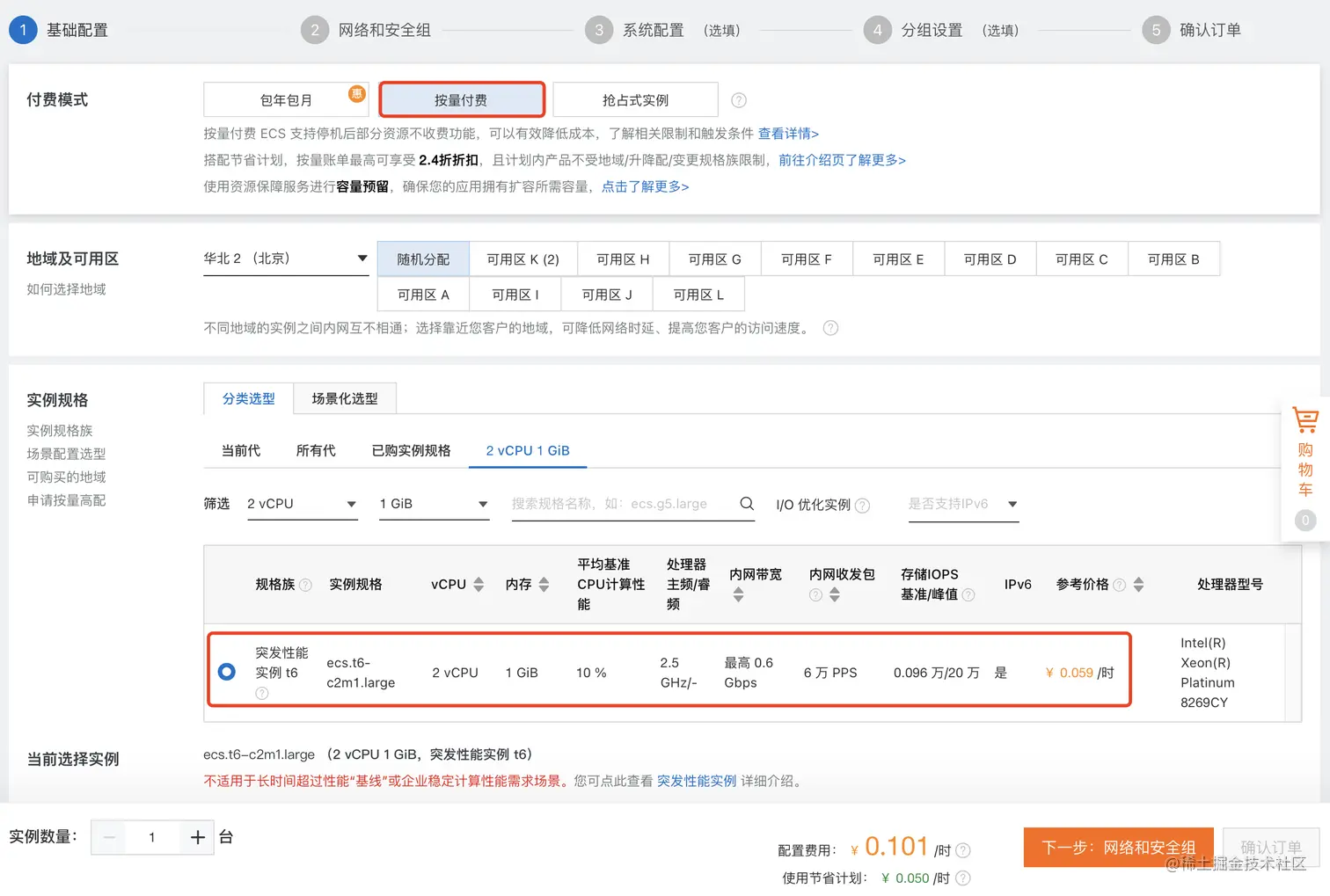Open 前往介绍页了解更多 link

[842, 160]
